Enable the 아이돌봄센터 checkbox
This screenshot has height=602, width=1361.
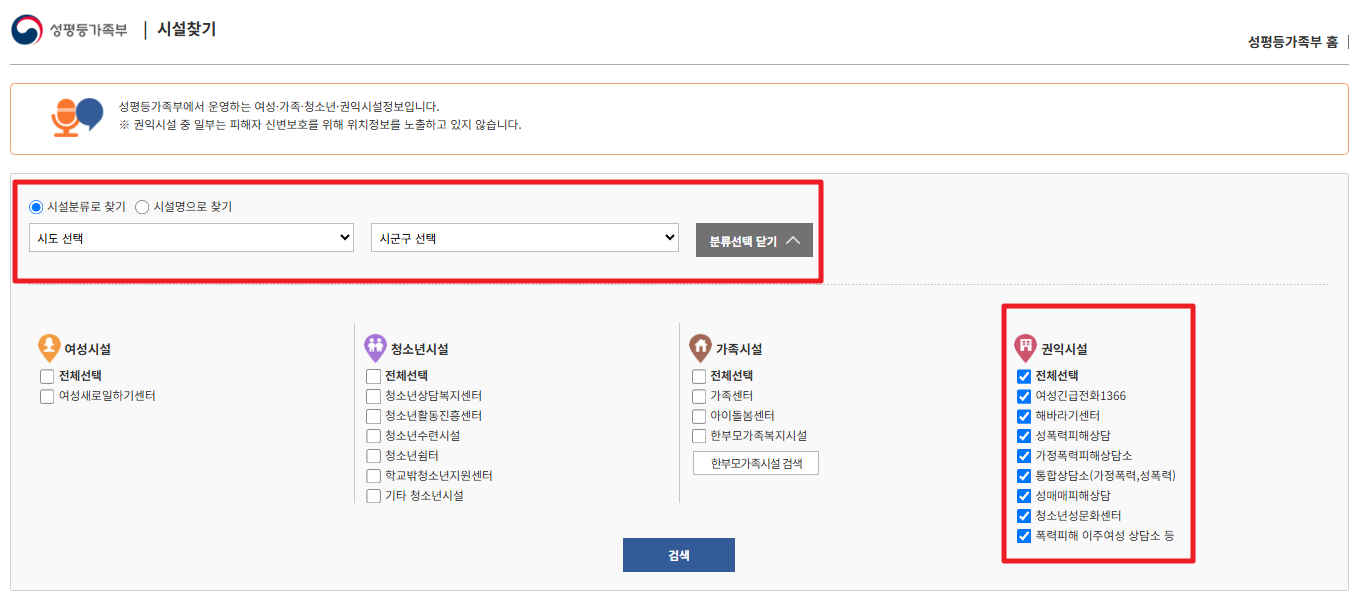(698, 416)
